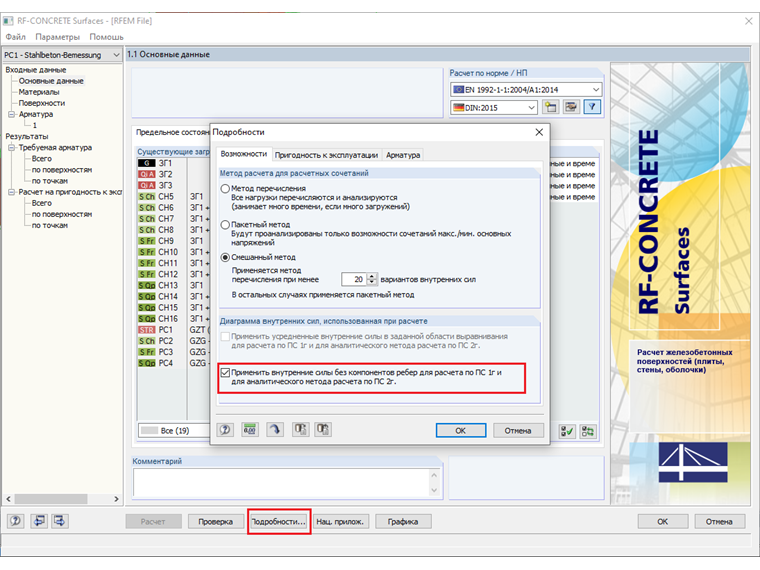Screen dimensions: 760x570
Task: Collapse the Арматура tree node
Action: click(11, 114)
